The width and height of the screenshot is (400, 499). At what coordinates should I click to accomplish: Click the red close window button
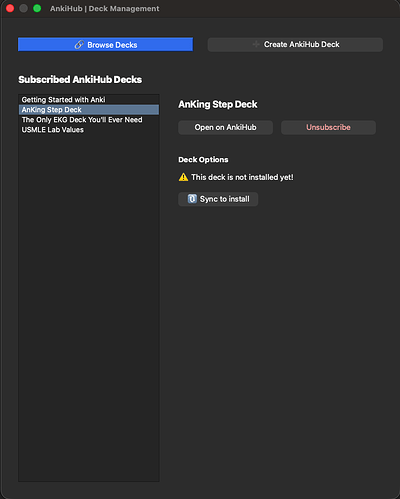pos(10,8)
